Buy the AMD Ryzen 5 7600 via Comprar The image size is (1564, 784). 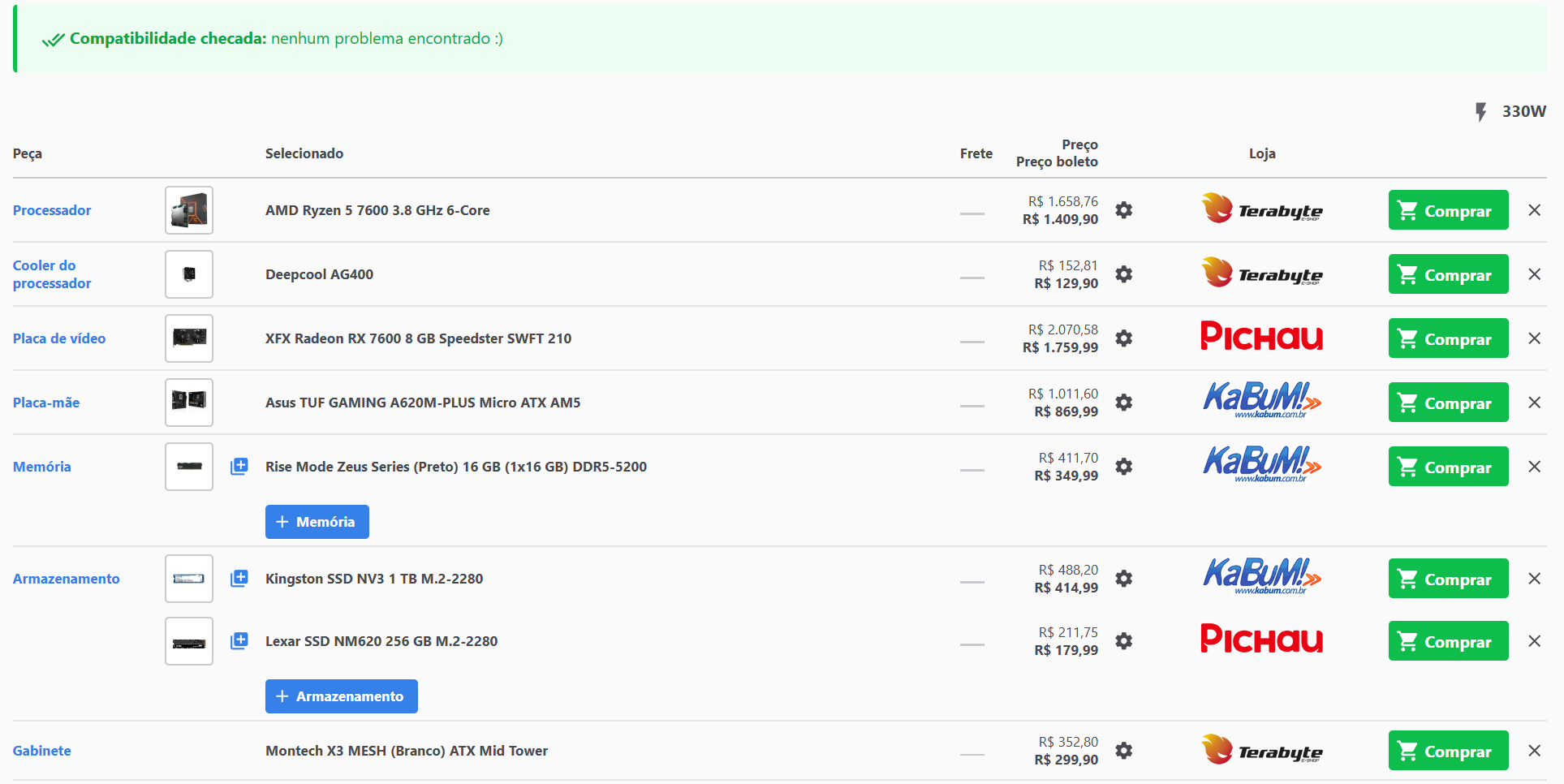pyautogui.click(x=1448, y=210)
